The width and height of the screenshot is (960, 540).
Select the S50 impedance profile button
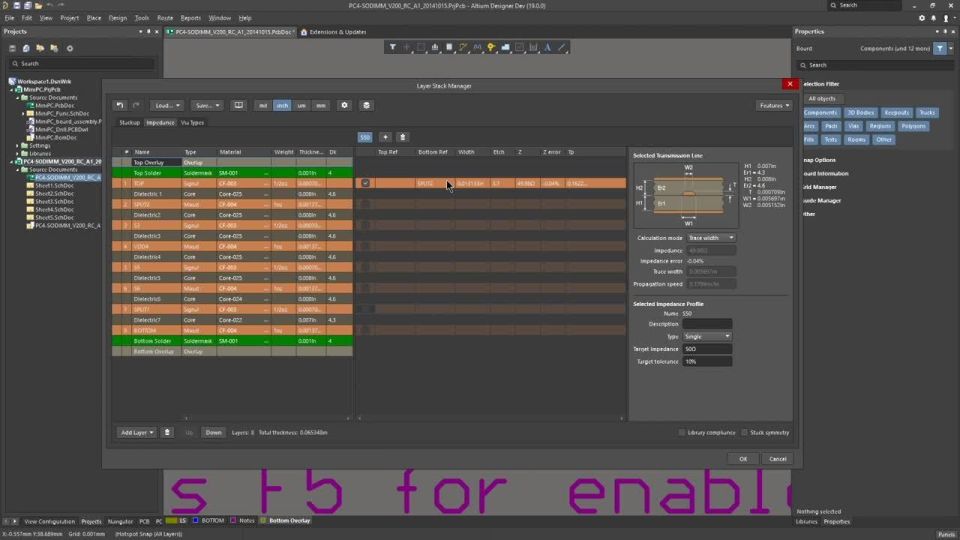point(365,137)
